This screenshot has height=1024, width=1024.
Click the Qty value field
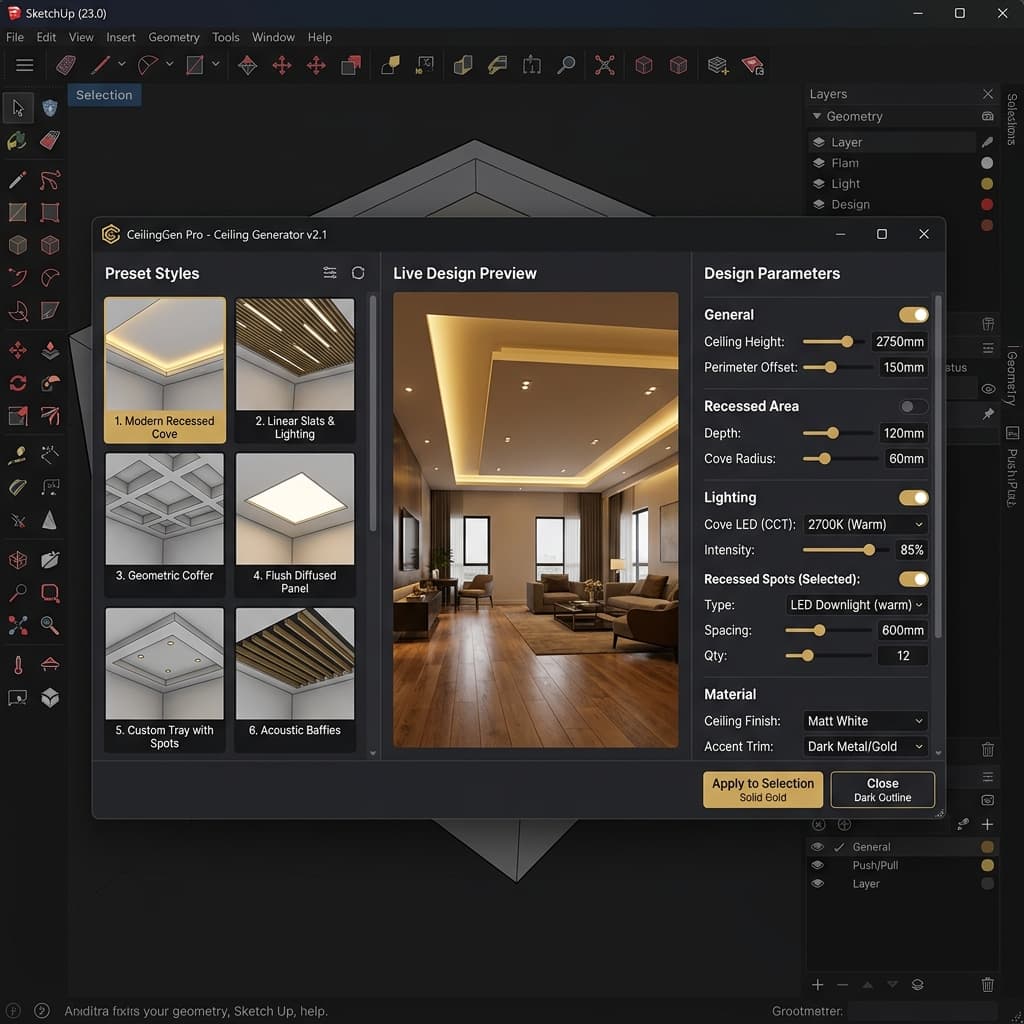click(903, 656)
